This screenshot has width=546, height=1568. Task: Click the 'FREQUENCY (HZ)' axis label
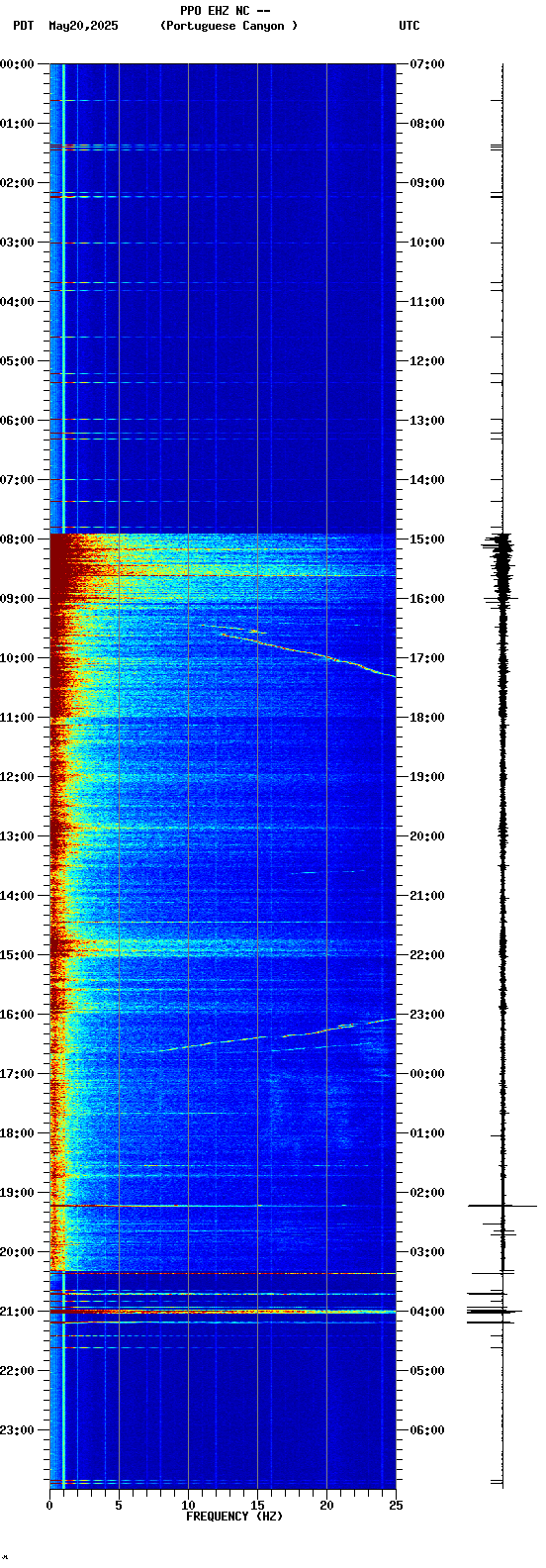(234, 1517)
